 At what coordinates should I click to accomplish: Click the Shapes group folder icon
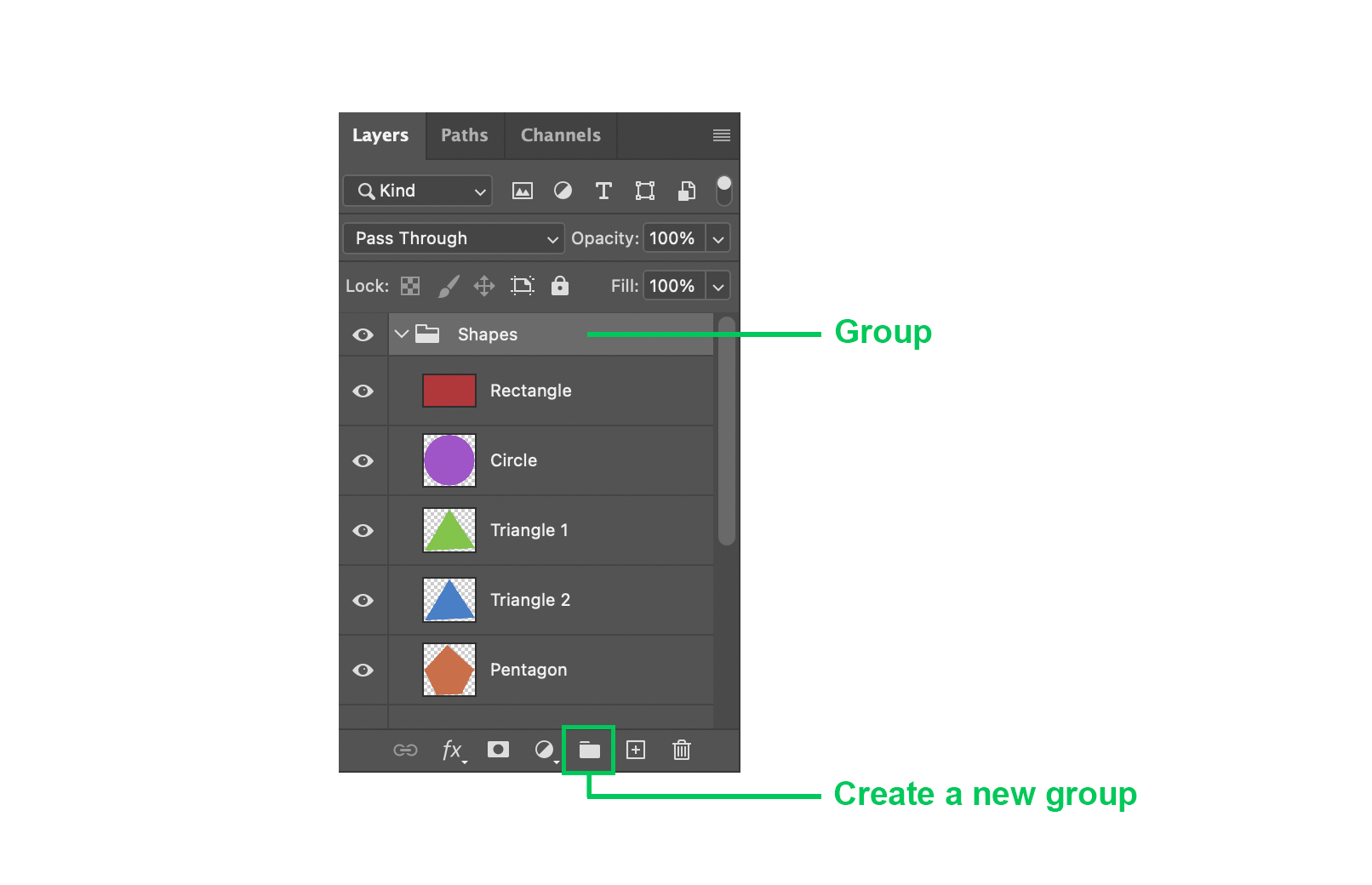pyautogui.click(x=427, y=334)
